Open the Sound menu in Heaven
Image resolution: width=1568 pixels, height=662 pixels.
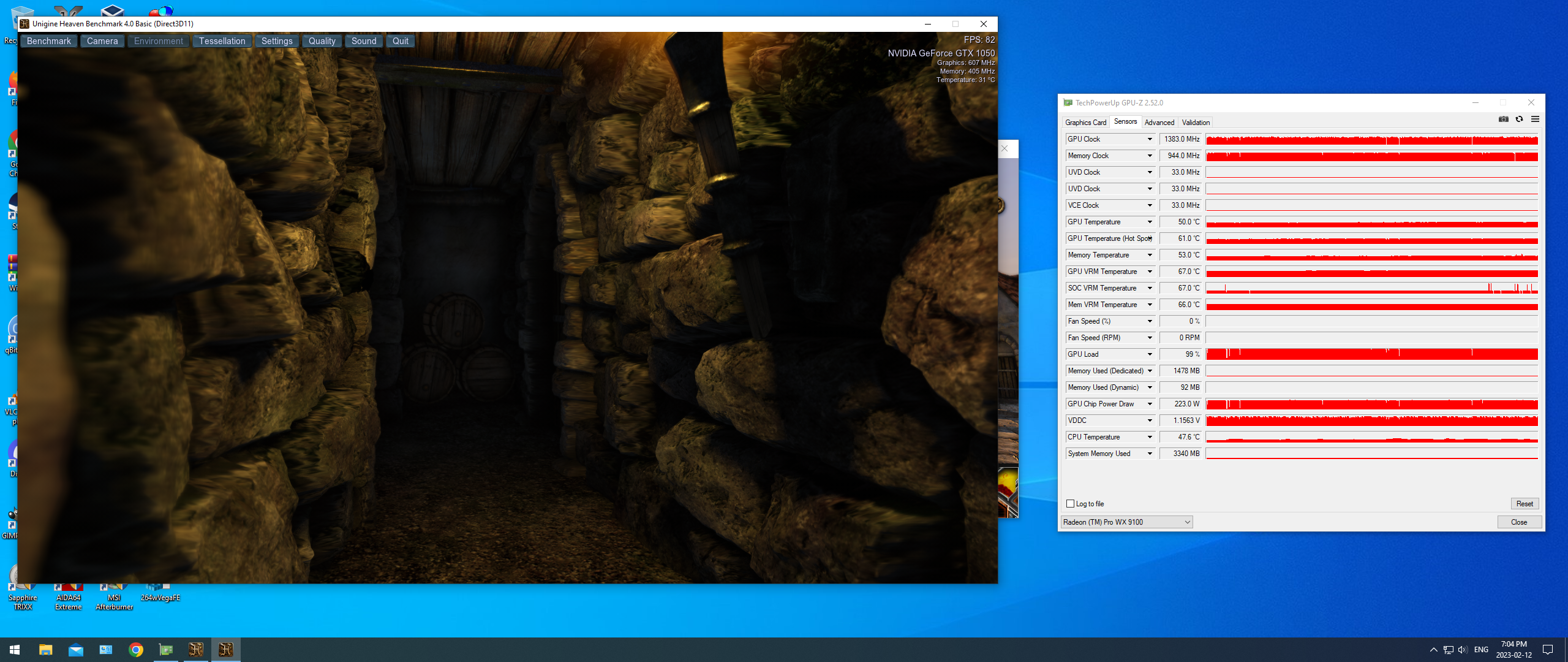(x=364, y=41)
